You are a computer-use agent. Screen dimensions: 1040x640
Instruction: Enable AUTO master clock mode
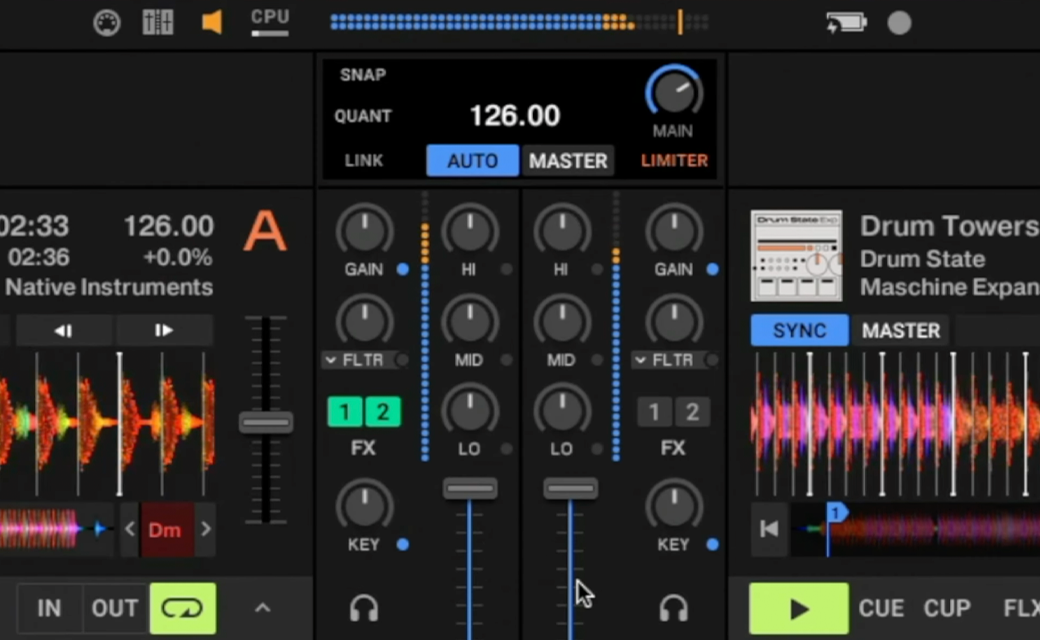pos(472,160)
